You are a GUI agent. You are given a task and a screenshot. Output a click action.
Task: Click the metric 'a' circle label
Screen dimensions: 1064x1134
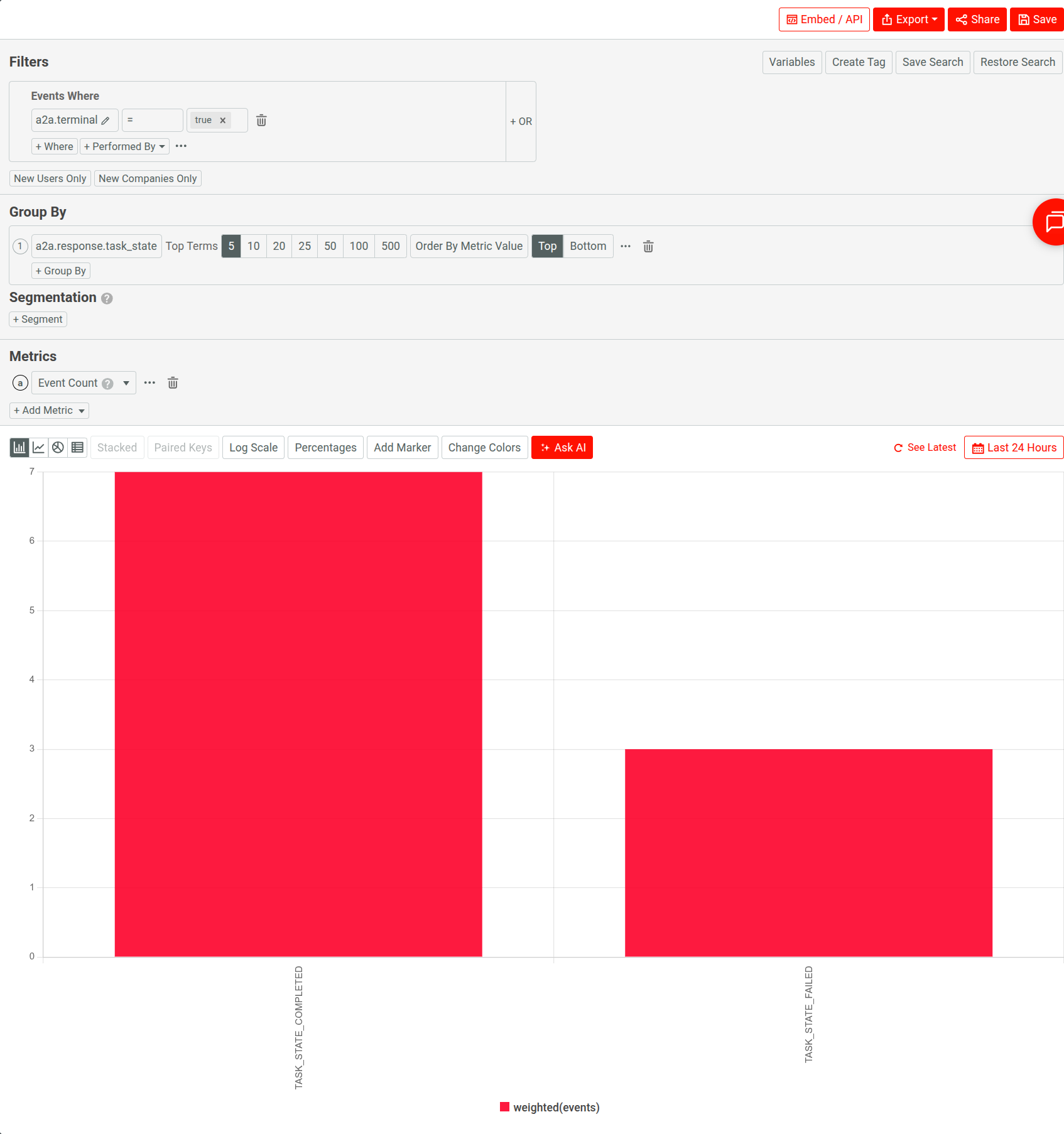click(x=21, y=383)
